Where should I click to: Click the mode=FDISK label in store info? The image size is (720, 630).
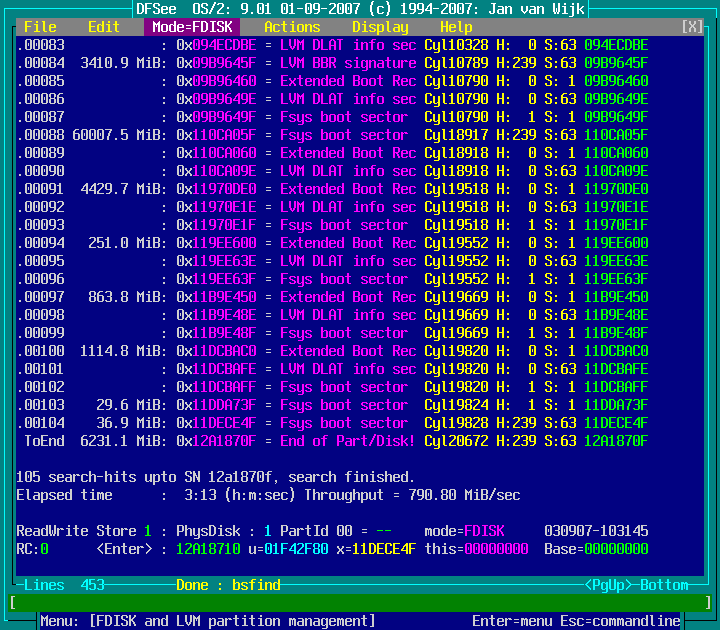(x=465, y=531)
